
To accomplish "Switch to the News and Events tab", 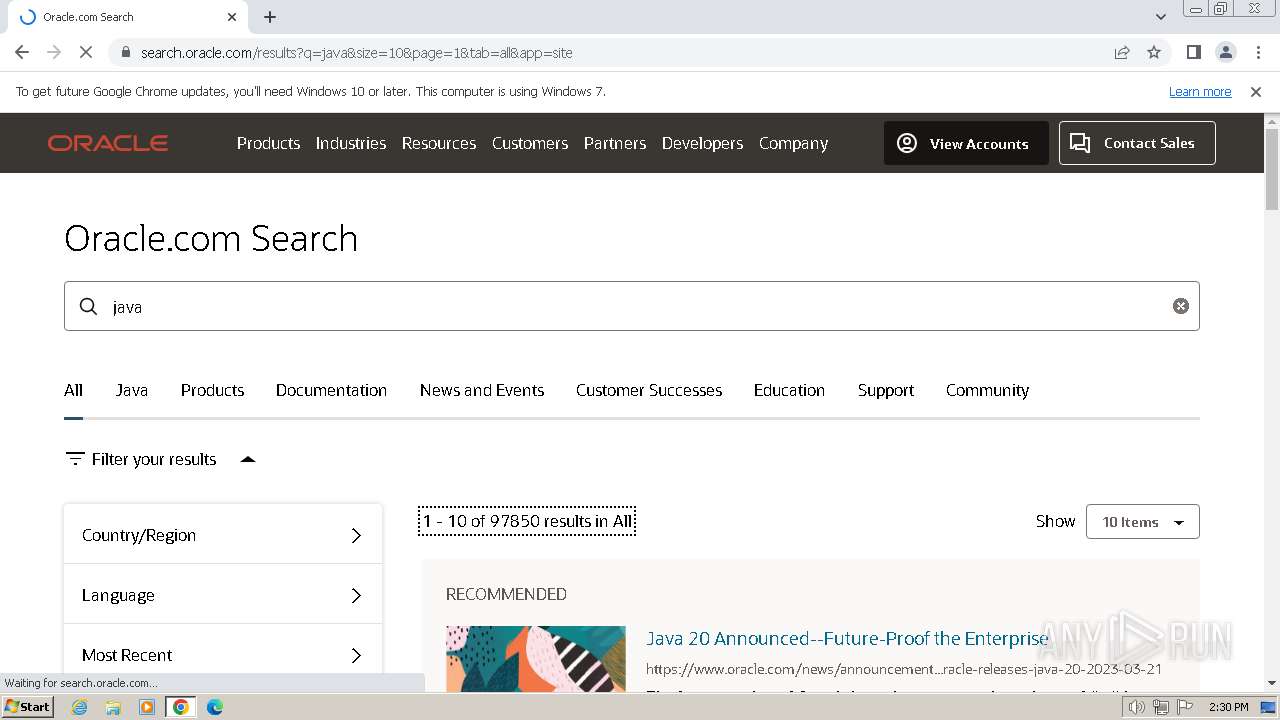I will pos(482,390).
